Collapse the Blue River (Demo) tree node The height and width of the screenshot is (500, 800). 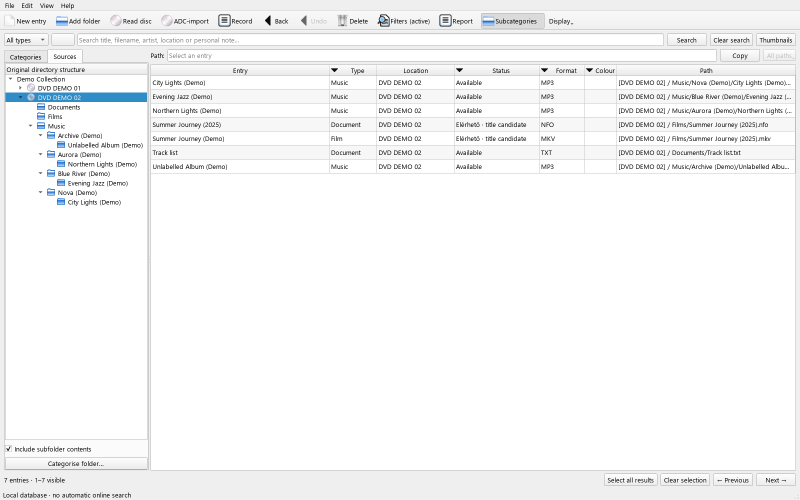click(x=41, y=173)
